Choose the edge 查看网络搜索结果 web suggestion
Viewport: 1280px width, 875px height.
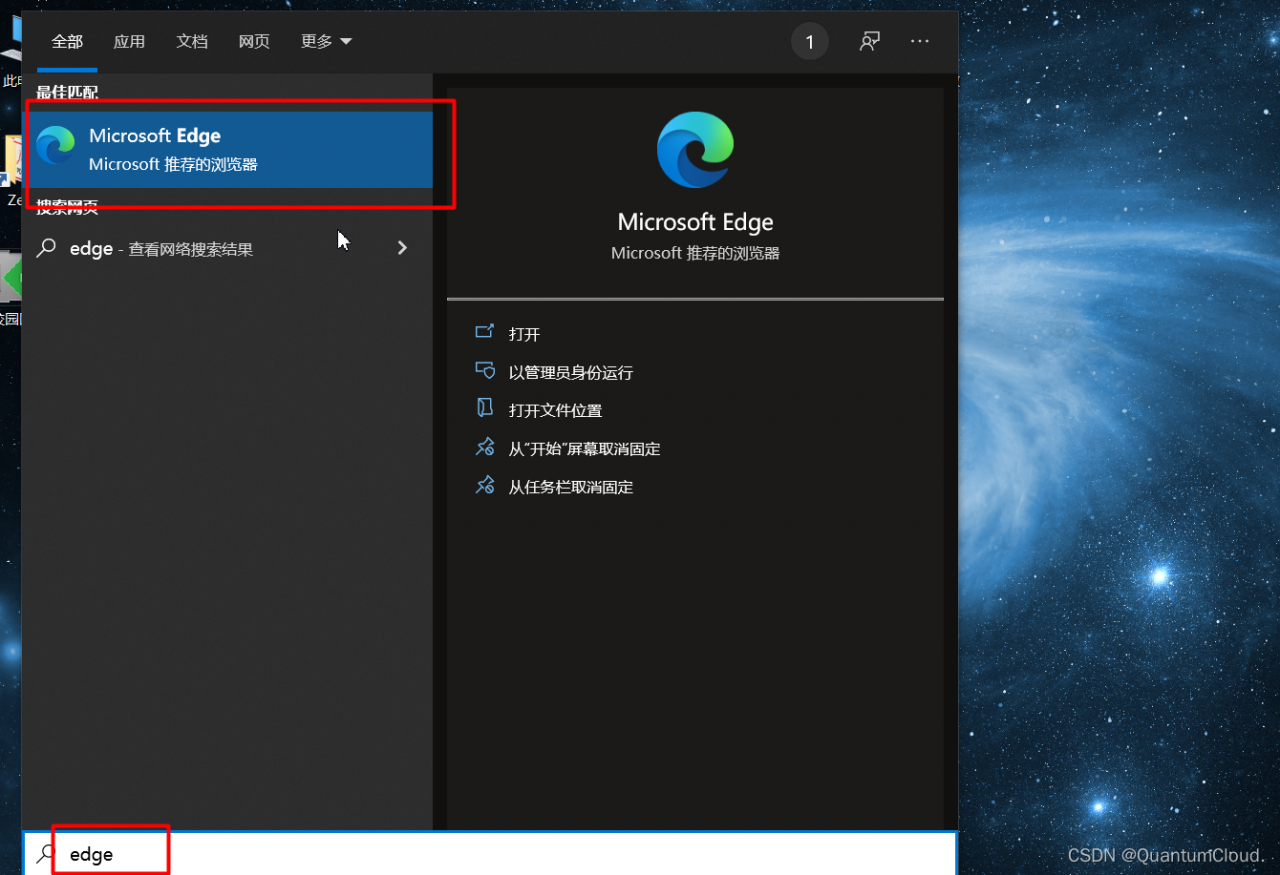228,248
